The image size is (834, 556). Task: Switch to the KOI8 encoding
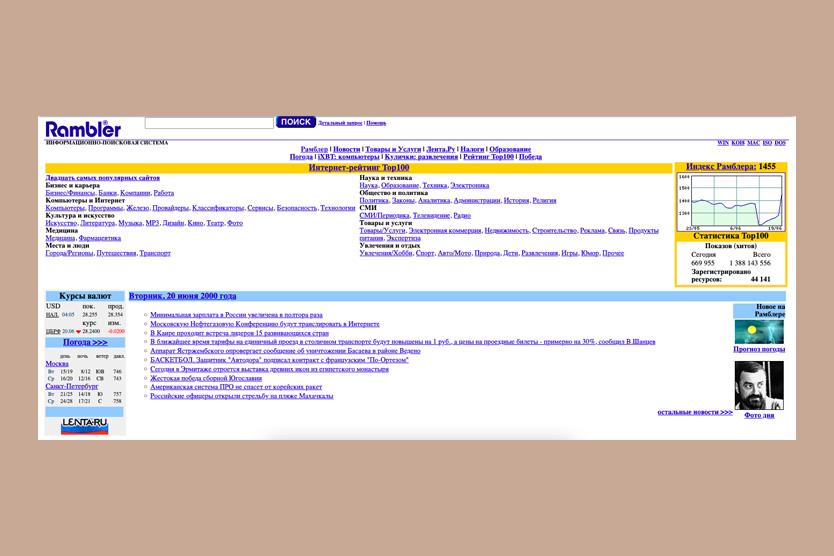point(738,143)
